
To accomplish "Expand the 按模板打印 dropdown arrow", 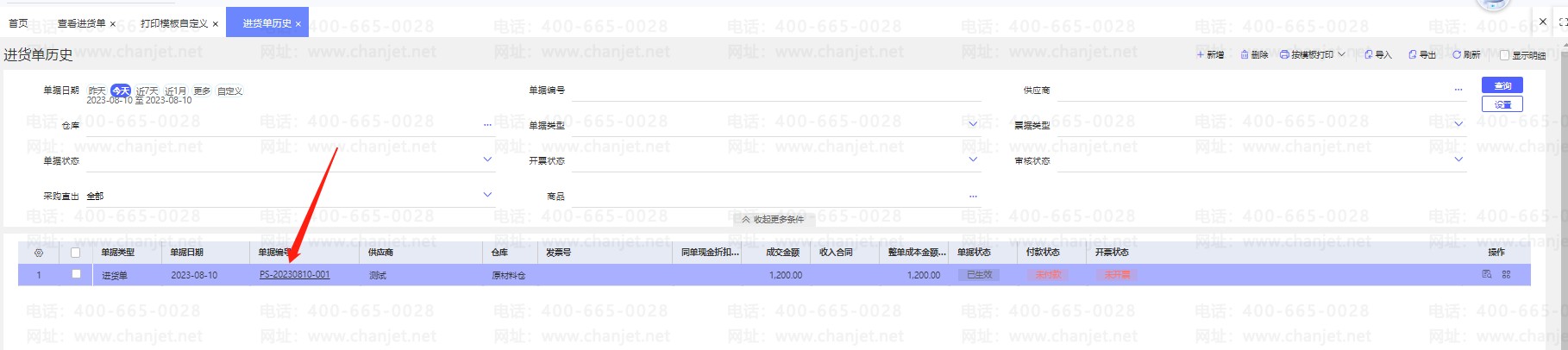I will pos(1341,55).
